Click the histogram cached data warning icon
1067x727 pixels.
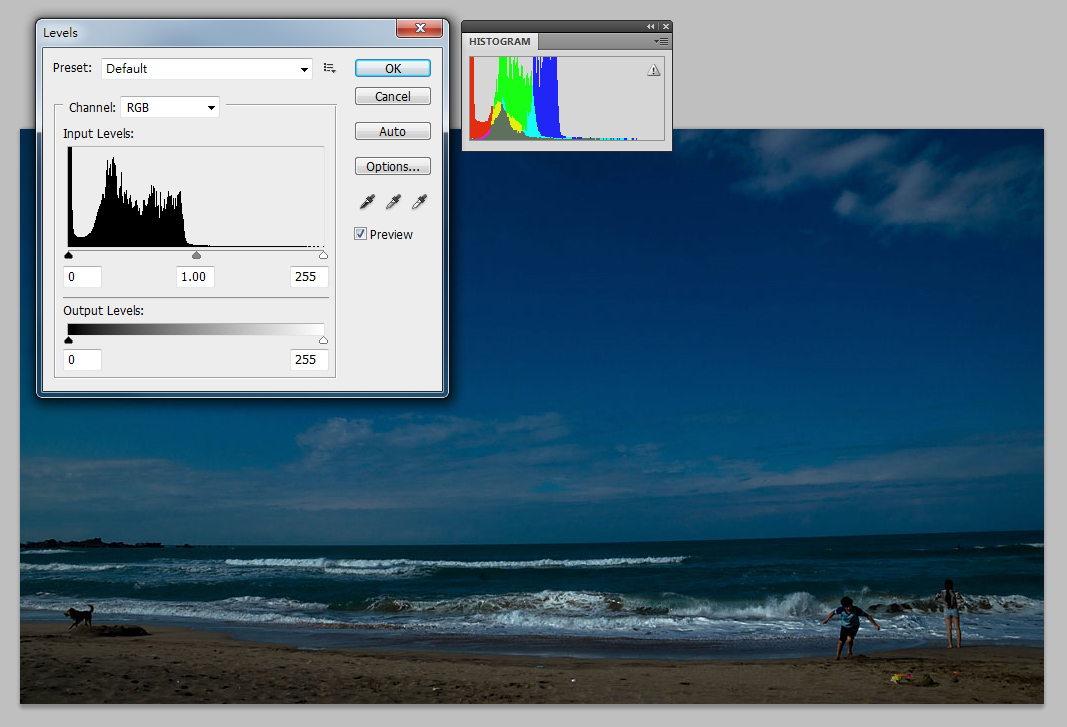coord(653,70)
